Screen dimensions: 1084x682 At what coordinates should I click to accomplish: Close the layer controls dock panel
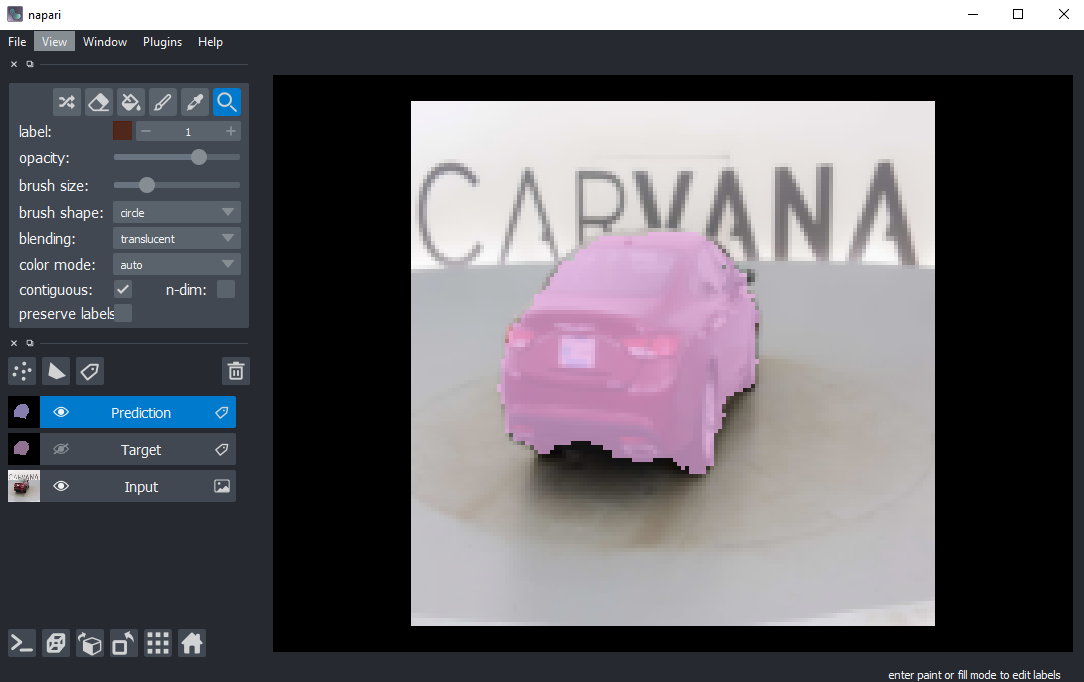click(x=14, y=64)
